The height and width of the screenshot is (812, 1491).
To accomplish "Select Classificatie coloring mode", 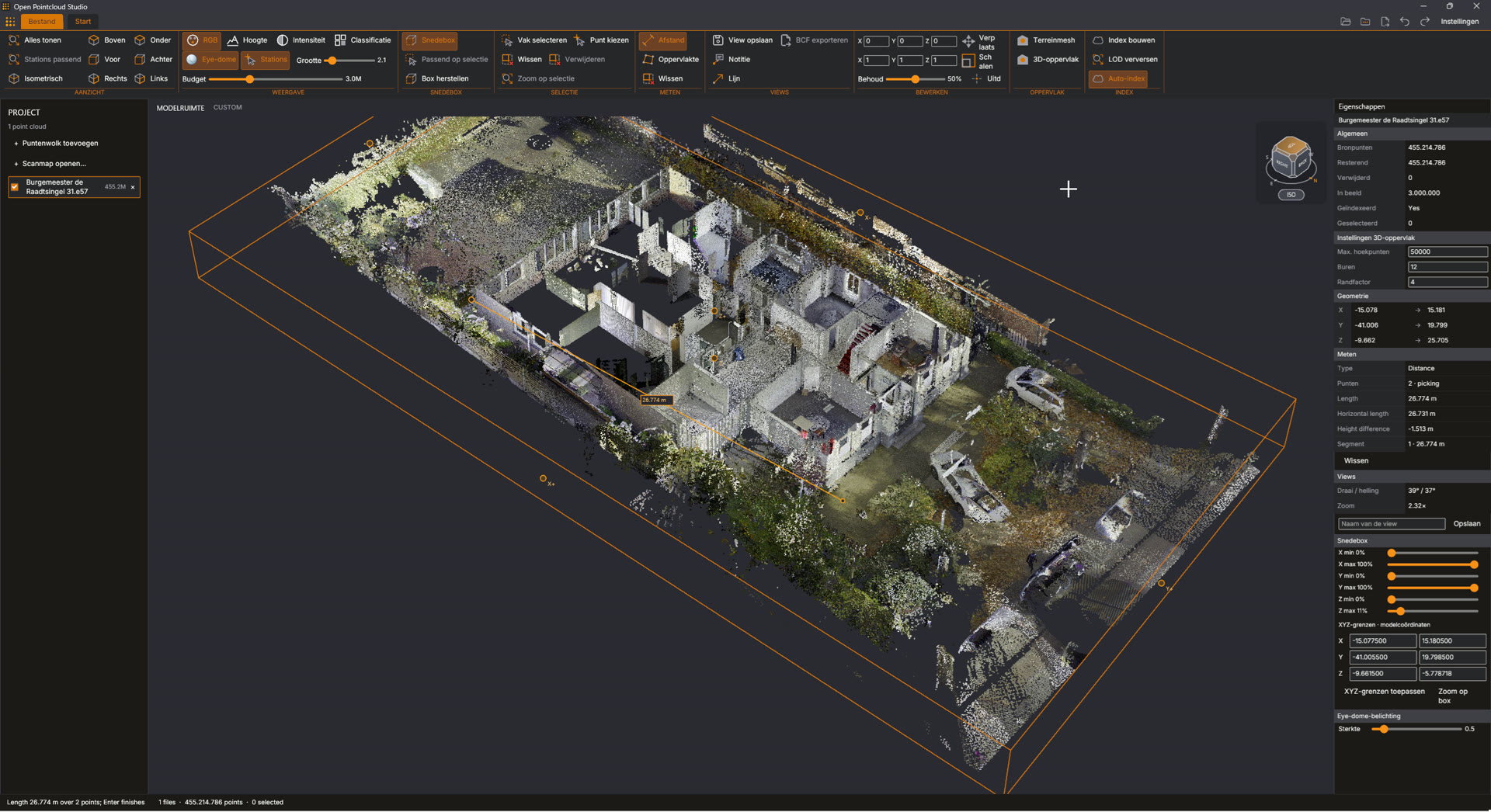I will click(363, 40).
